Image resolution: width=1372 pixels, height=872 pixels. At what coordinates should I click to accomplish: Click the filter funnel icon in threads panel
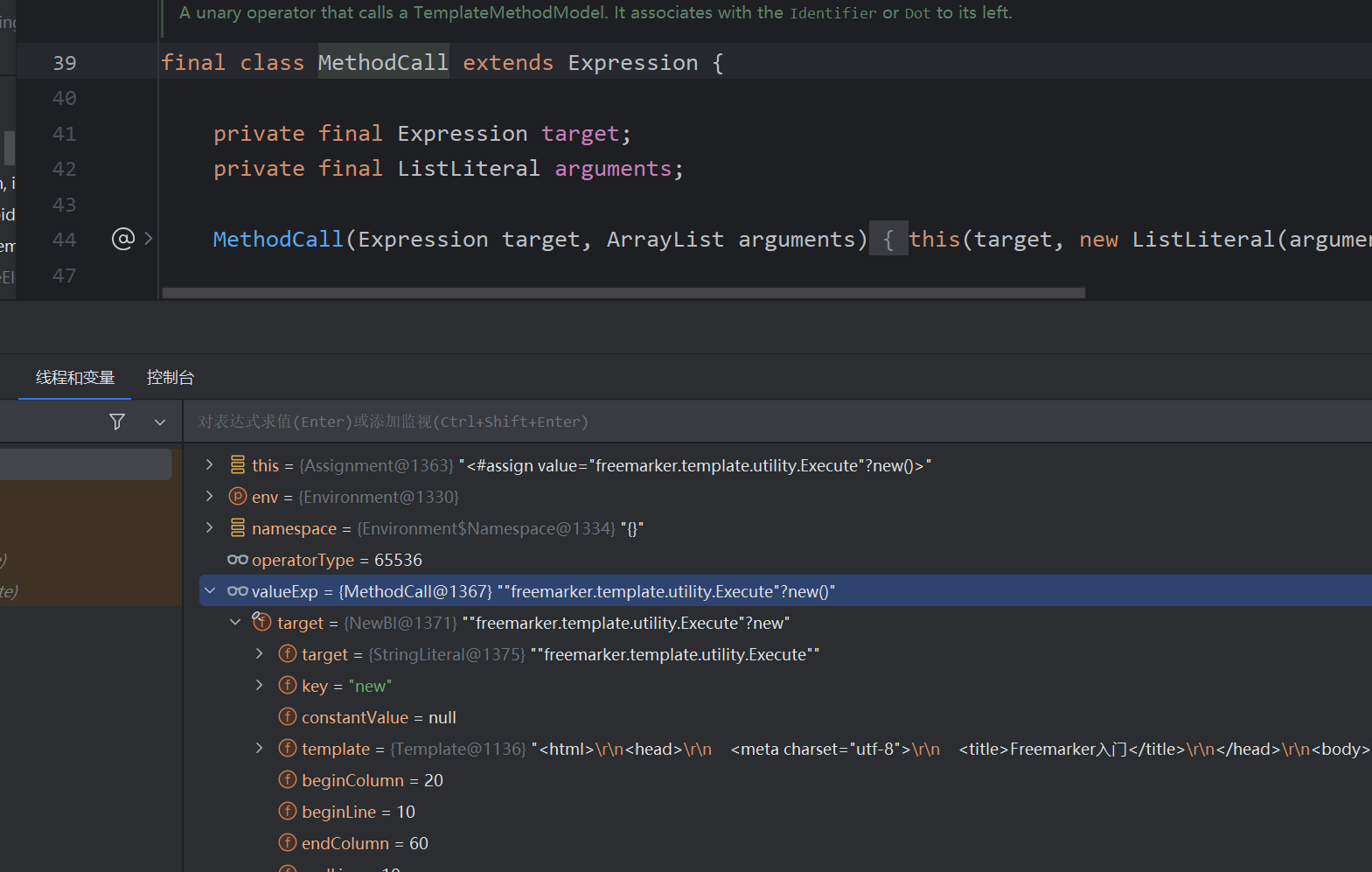tap(117, 422)
